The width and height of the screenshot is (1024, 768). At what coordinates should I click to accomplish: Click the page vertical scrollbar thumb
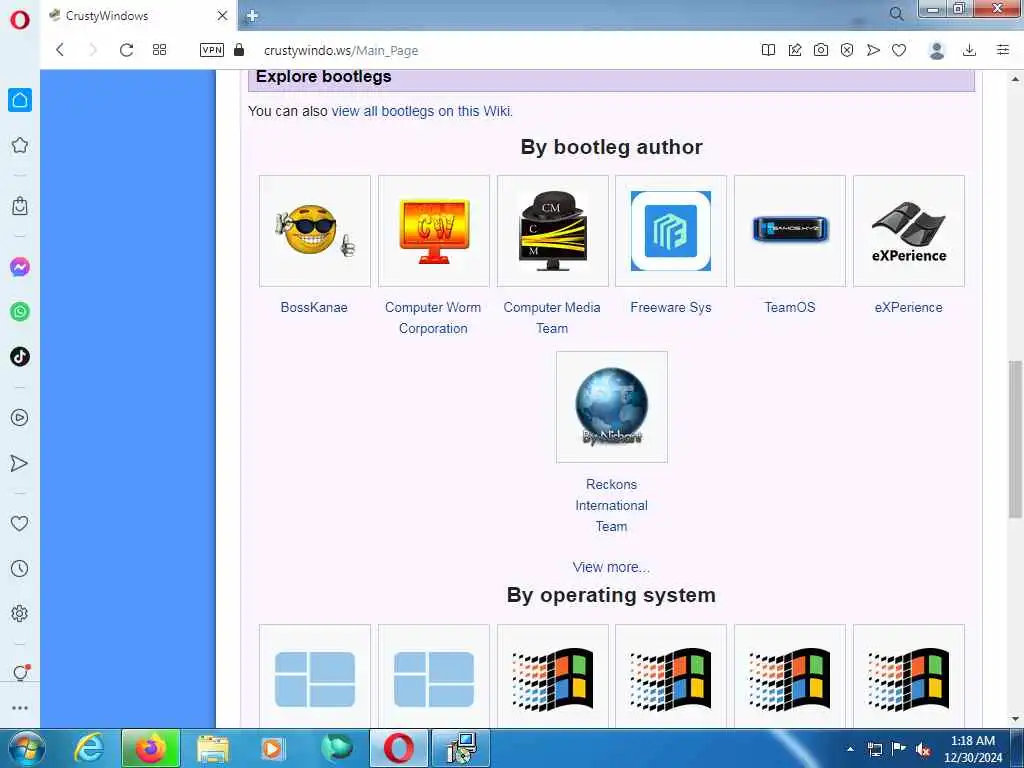[x=1015, y=438]
